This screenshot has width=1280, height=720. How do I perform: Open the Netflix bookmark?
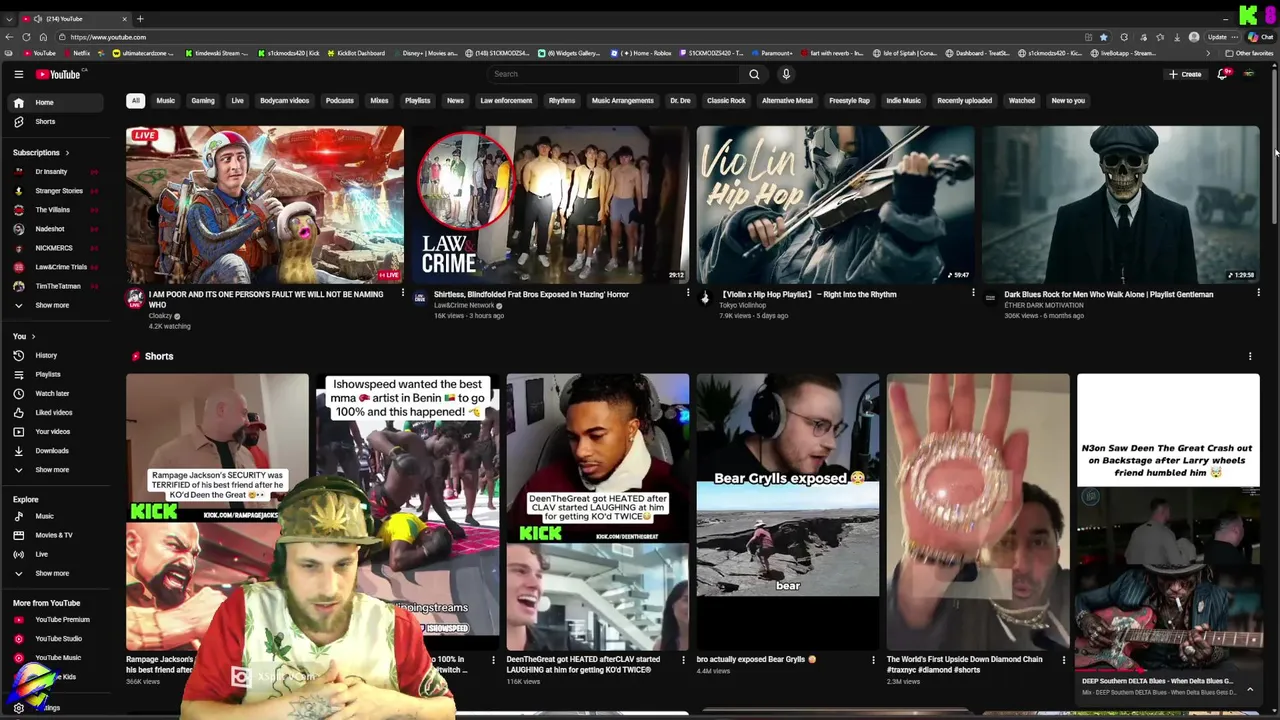(77, 53)
